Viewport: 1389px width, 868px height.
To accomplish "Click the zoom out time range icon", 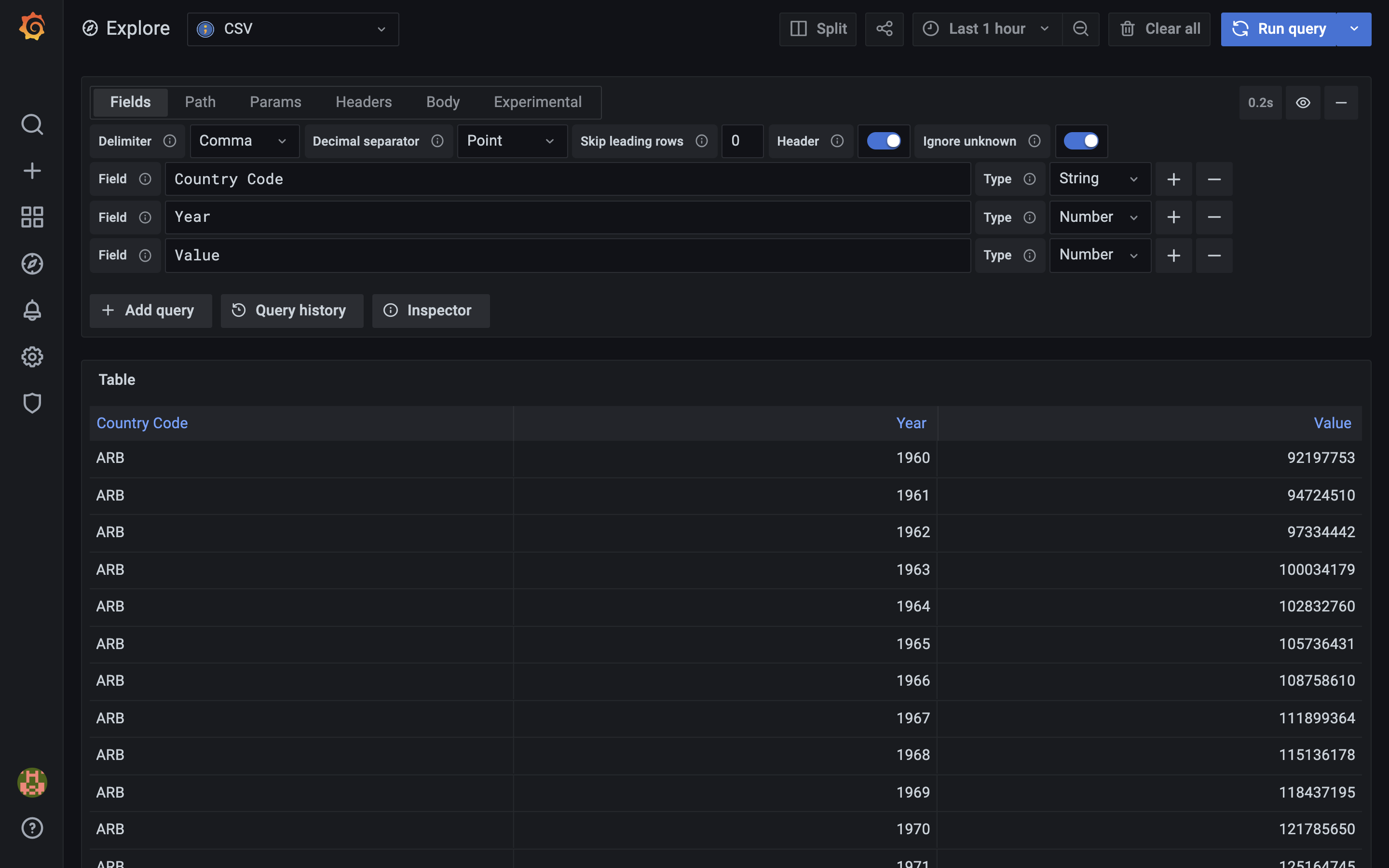I will (x=1080, y=29).
